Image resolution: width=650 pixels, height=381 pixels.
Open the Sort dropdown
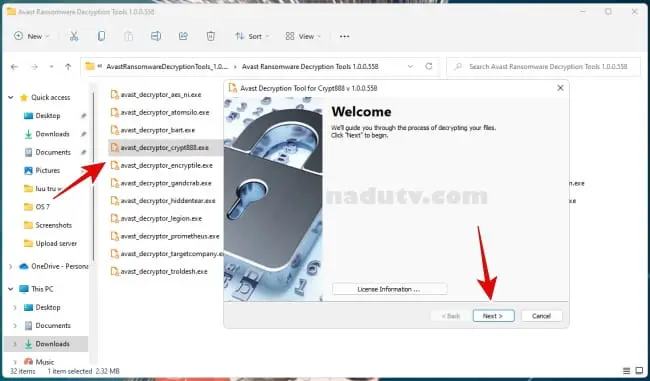coord(252,36)
